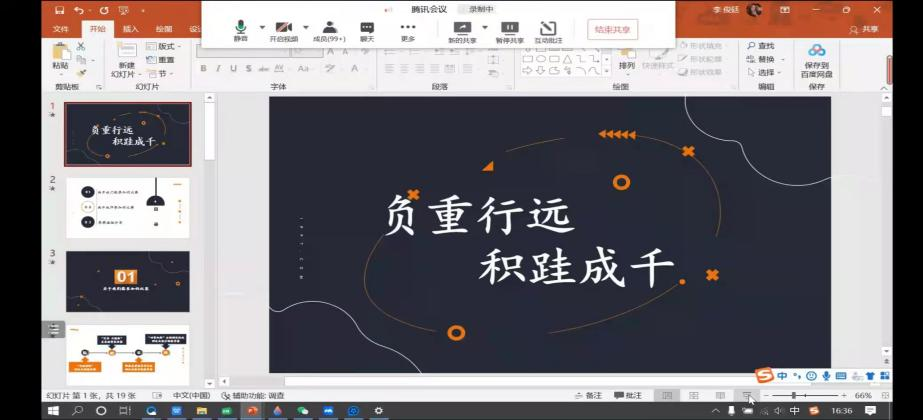923x420 pixels.
Task: Open the File (文件) menu tab
Action: 61,29
